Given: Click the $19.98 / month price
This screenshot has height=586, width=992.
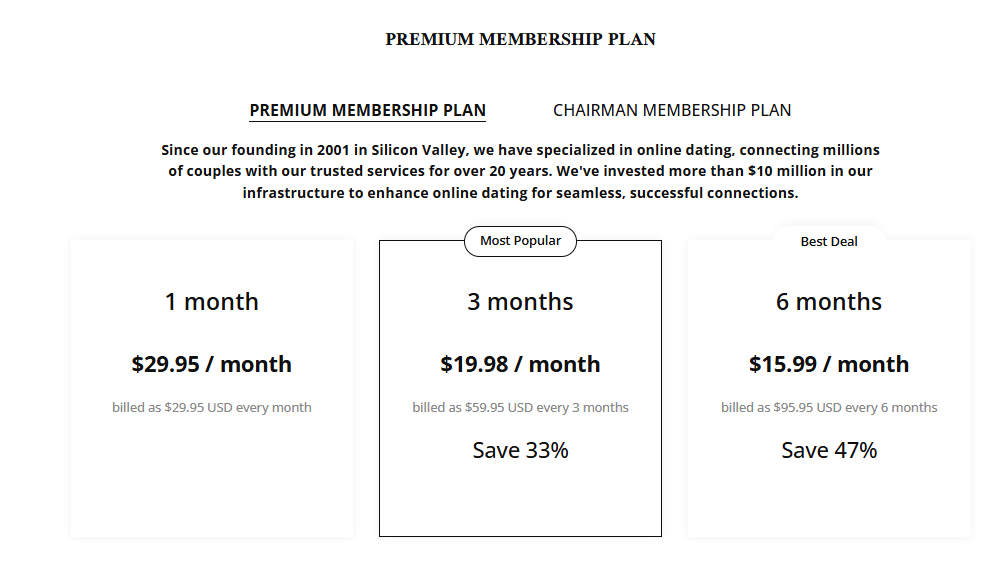Looking at the screenshot, I should coord(520,364).
